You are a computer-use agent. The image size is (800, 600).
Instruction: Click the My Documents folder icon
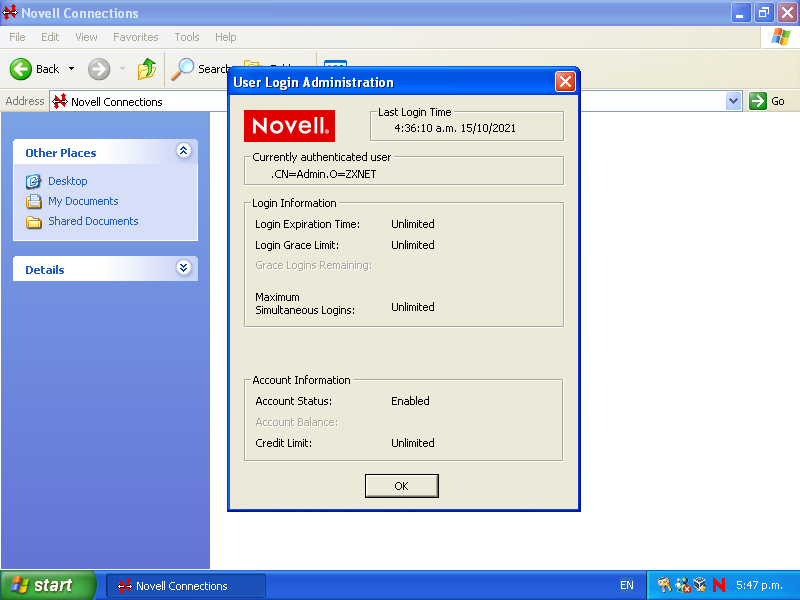[34, 202]
